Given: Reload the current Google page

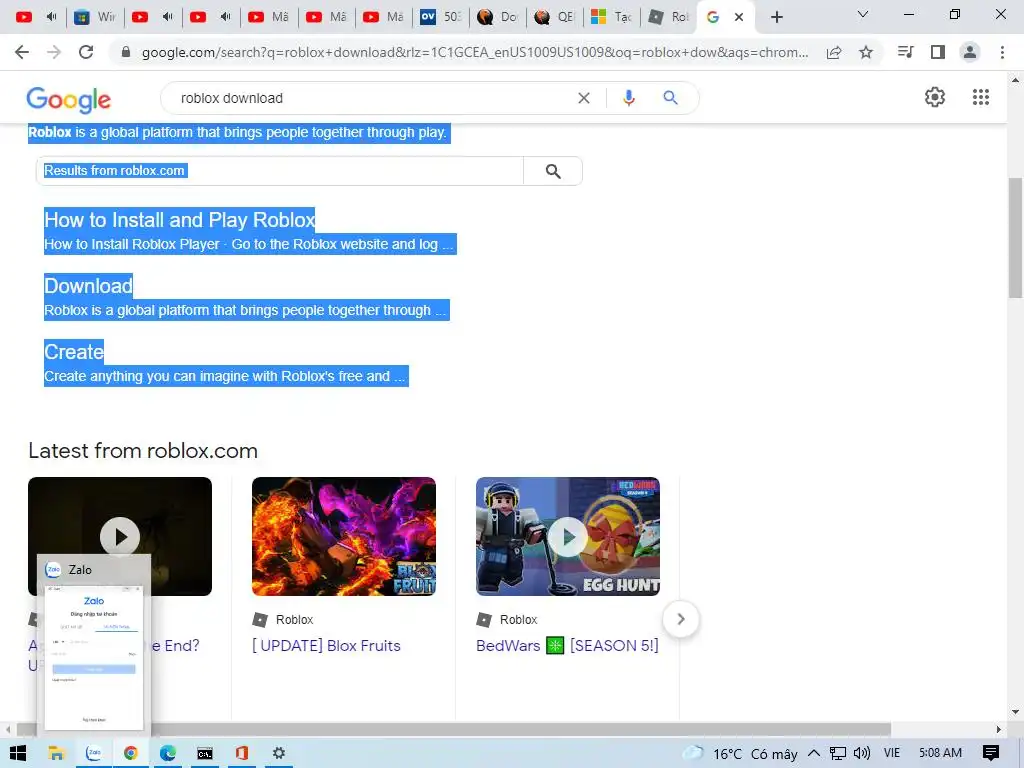Looking at the screenshot, I should click(x=86, y=52).
